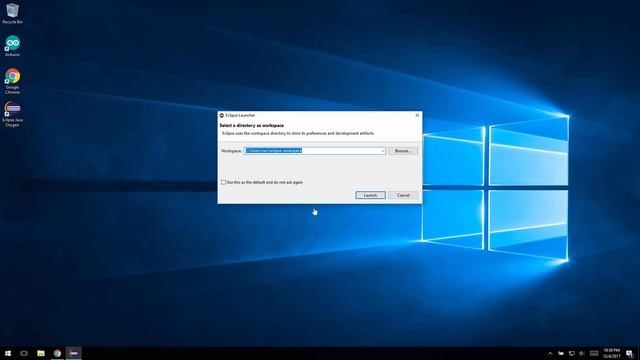Click the Eclipse logo in the Launcher title bar
The height and width of the screenshot is (360, 640).
pyautogui.click(x=222, y=116)
